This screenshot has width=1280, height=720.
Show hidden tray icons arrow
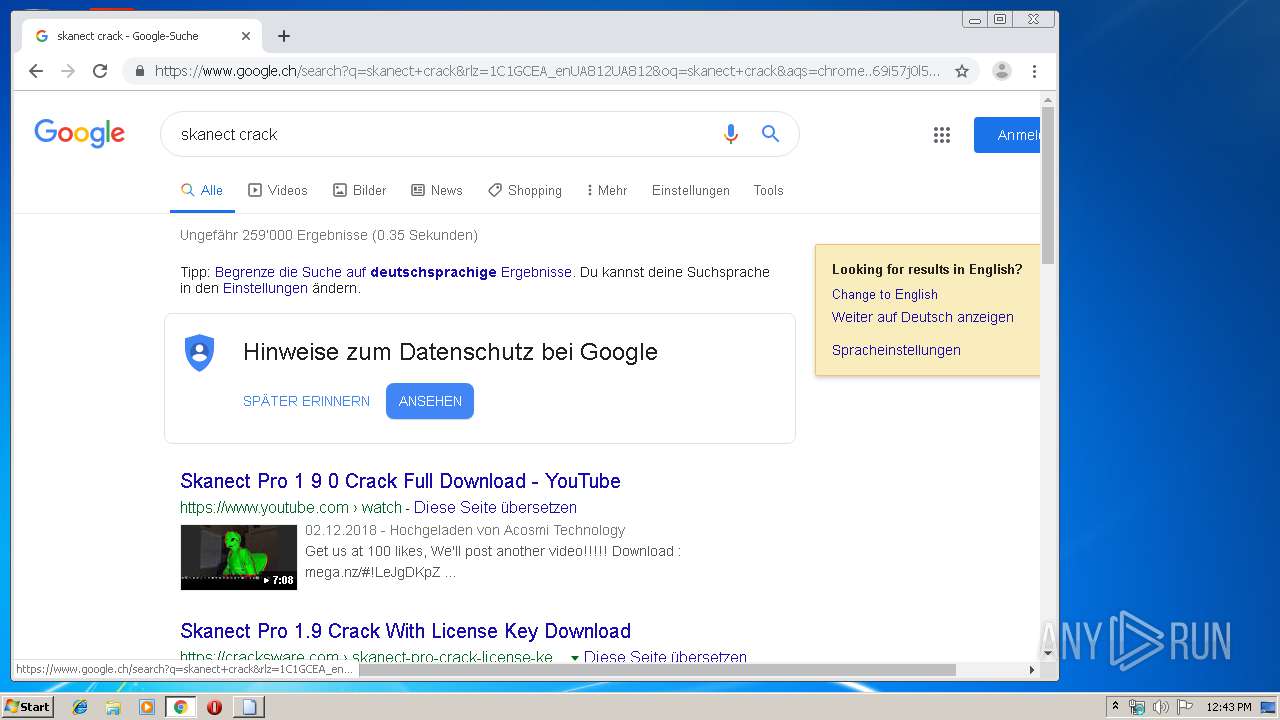tap(1115, 706)
